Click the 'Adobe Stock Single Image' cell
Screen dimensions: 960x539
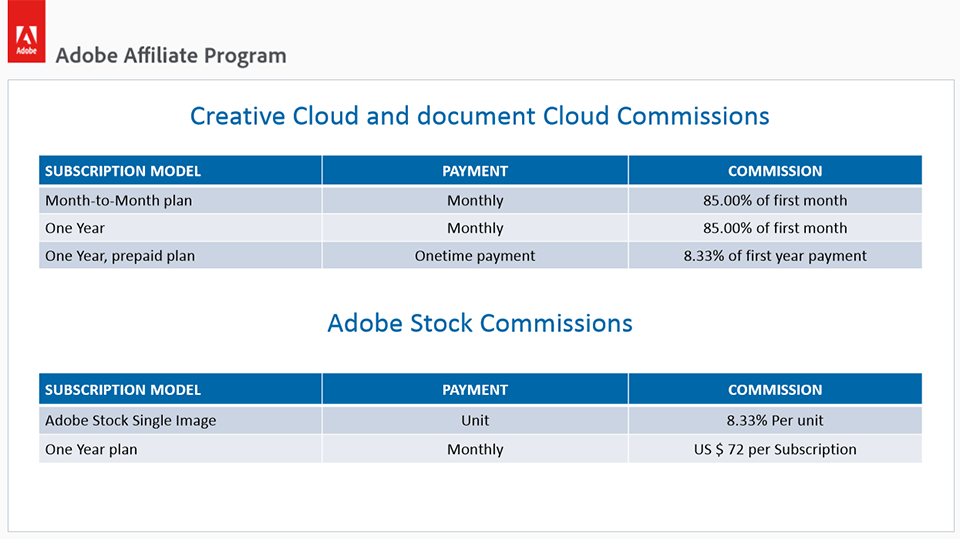180,420
